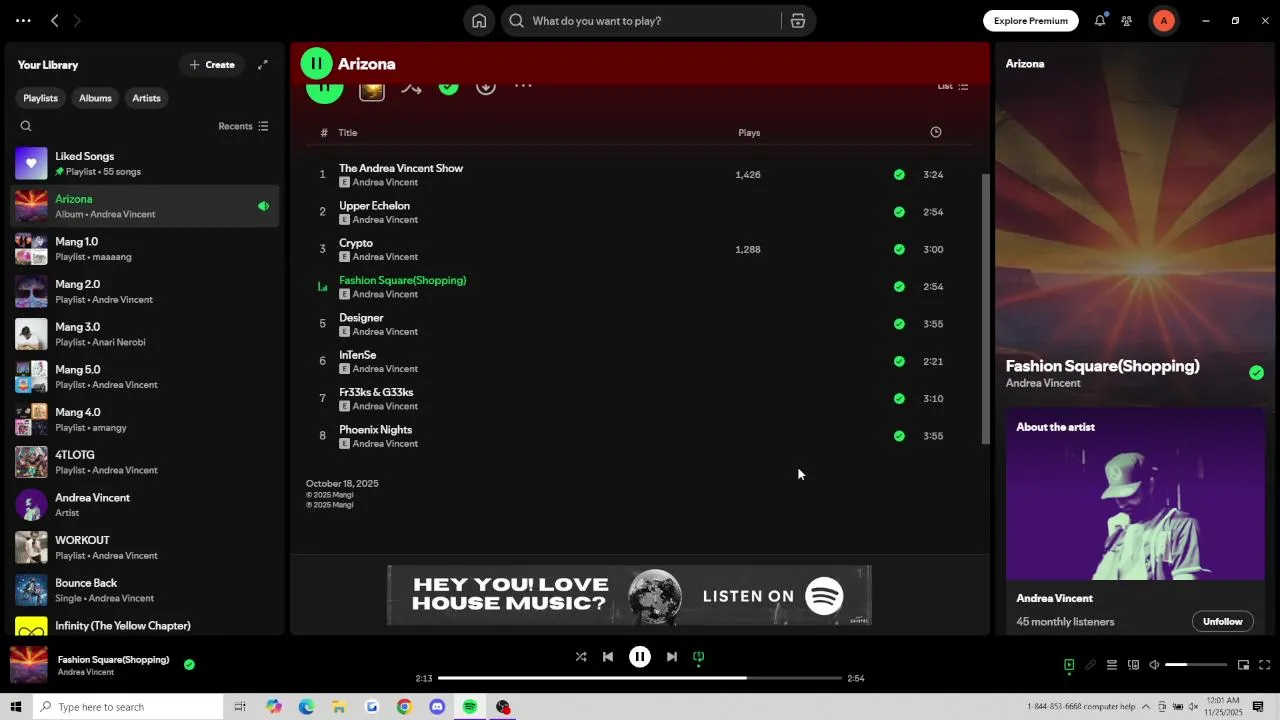Set Spotify volume with the volume slider
1280x720 pixels.
coord(1196,665)
